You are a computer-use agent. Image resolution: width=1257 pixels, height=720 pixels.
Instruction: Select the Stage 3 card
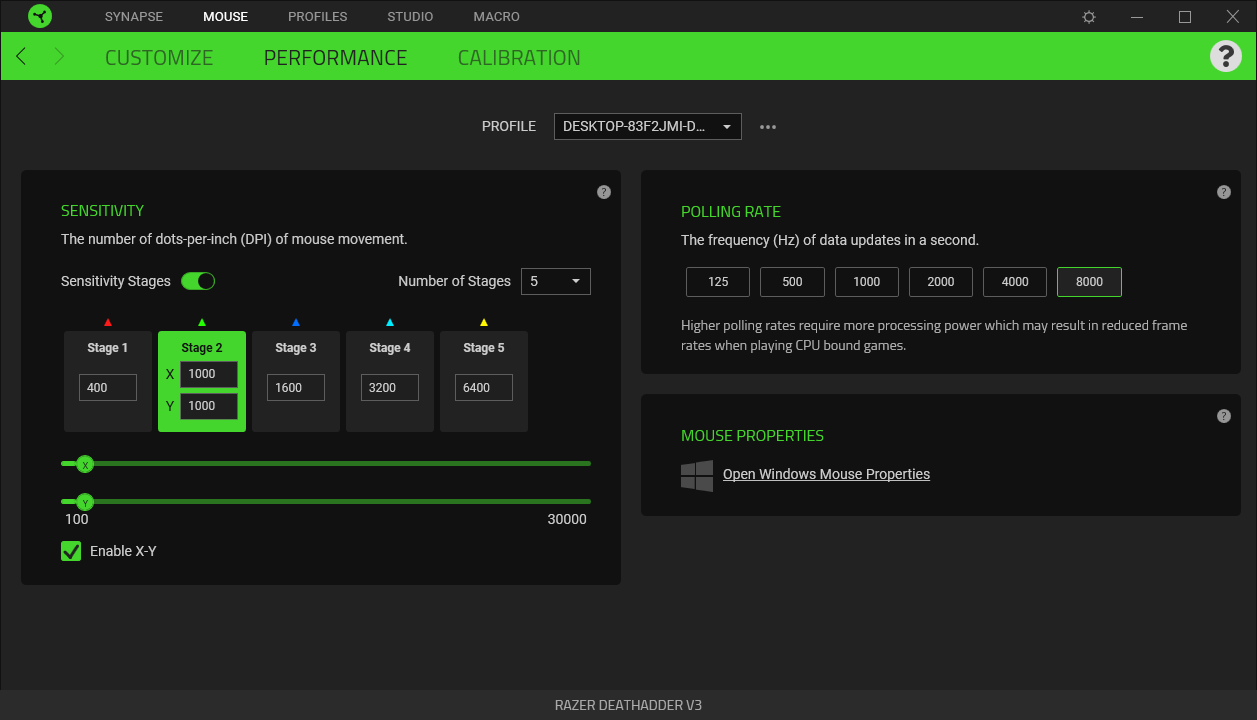[296, 381]
